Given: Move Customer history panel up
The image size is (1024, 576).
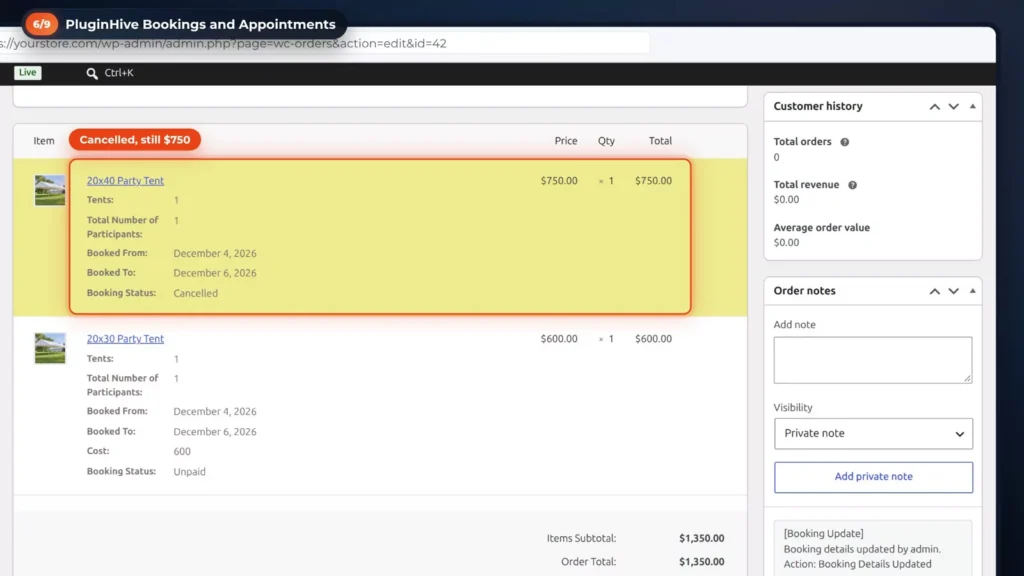Looking at the screenshot, I should pos(935,106).
